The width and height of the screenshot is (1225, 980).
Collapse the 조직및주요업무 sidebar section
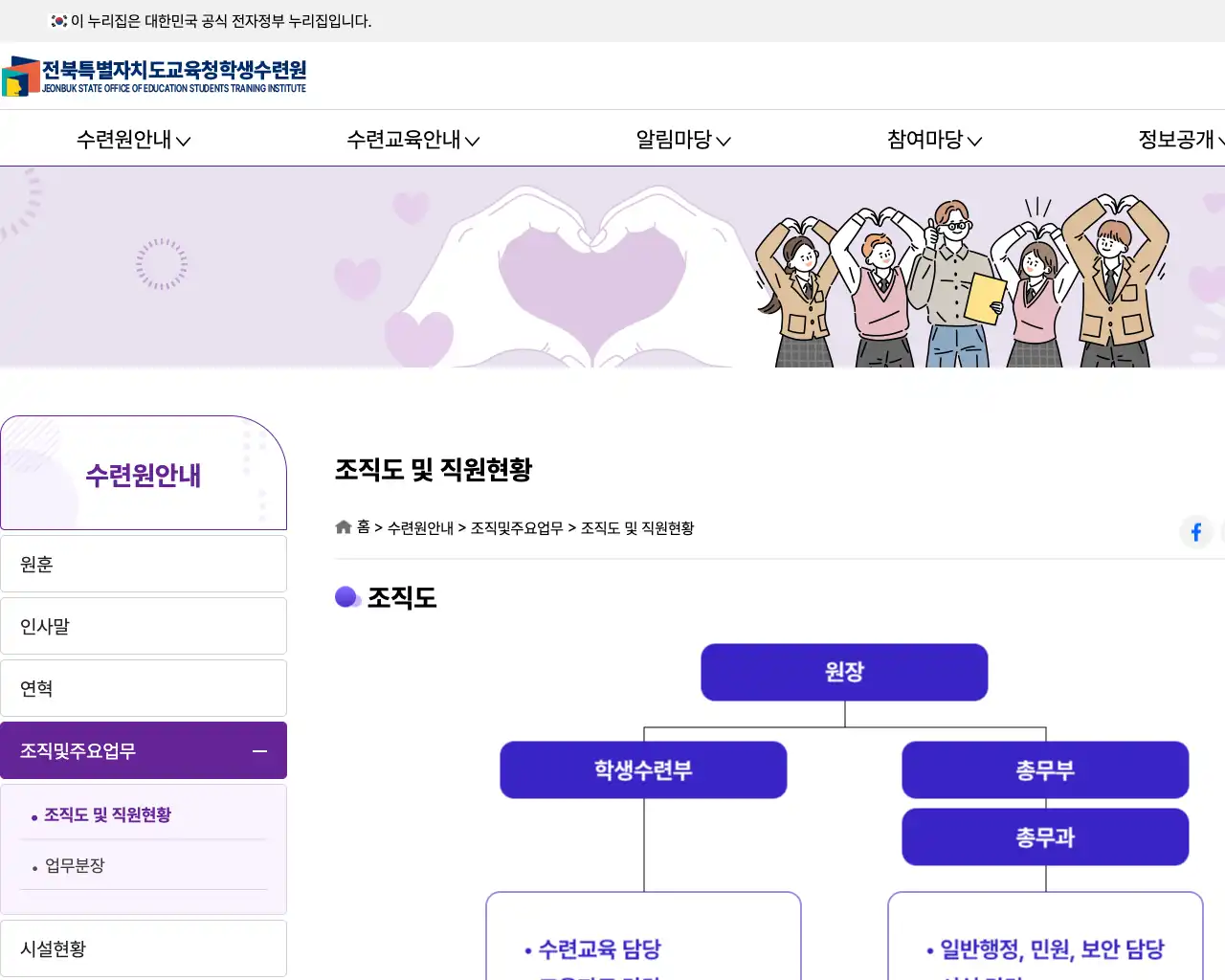coord(259,751)
